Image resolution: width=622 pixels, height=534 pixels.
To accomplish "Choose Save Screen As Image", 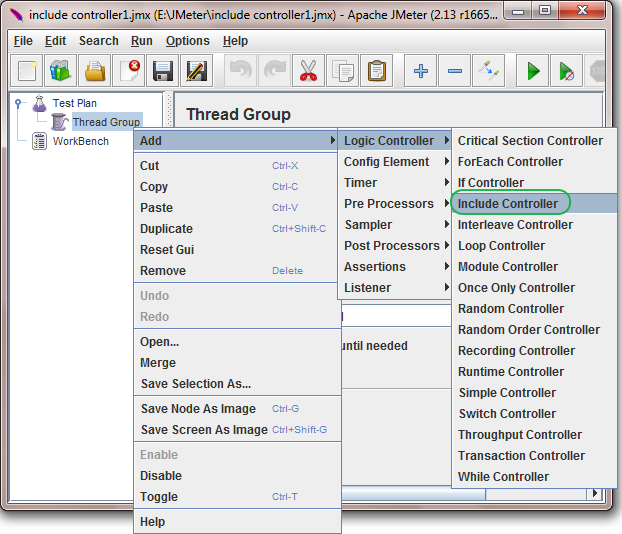I will pos(237,430).
